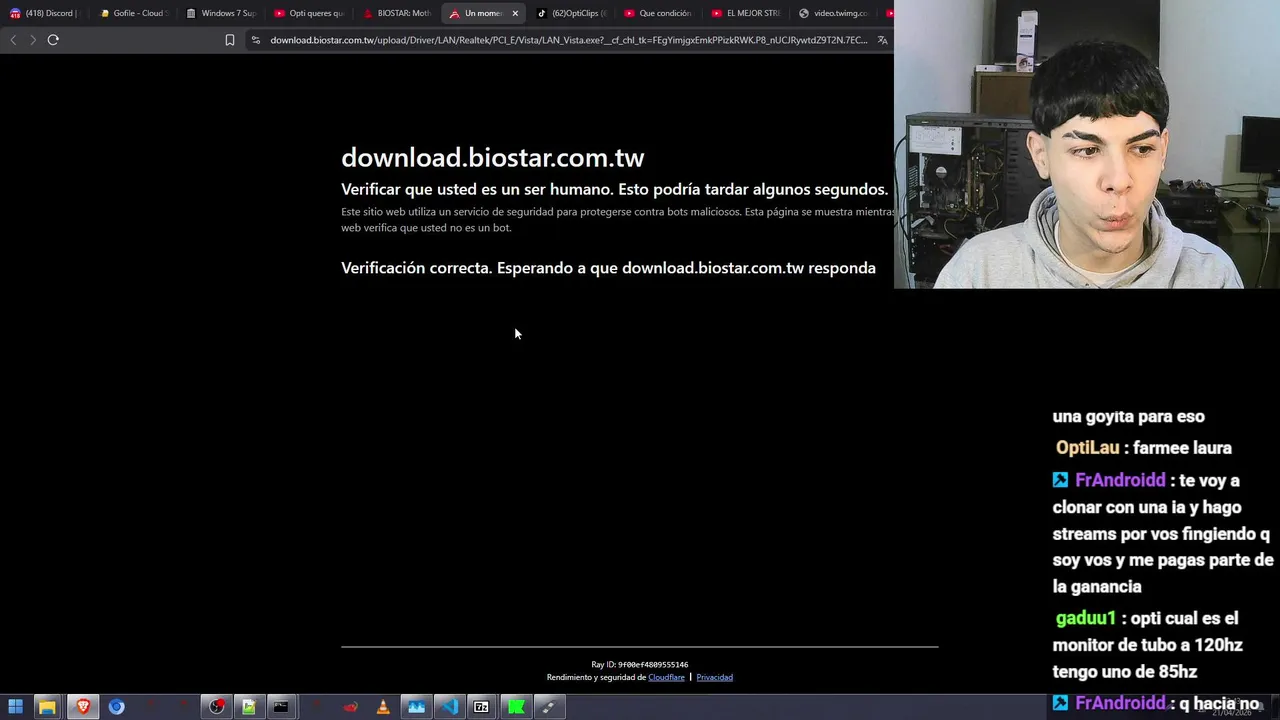The height and width of the screenshot is (720, 1280).
Task: Click gaduu1 username in chat
Action: (1085, 618)
